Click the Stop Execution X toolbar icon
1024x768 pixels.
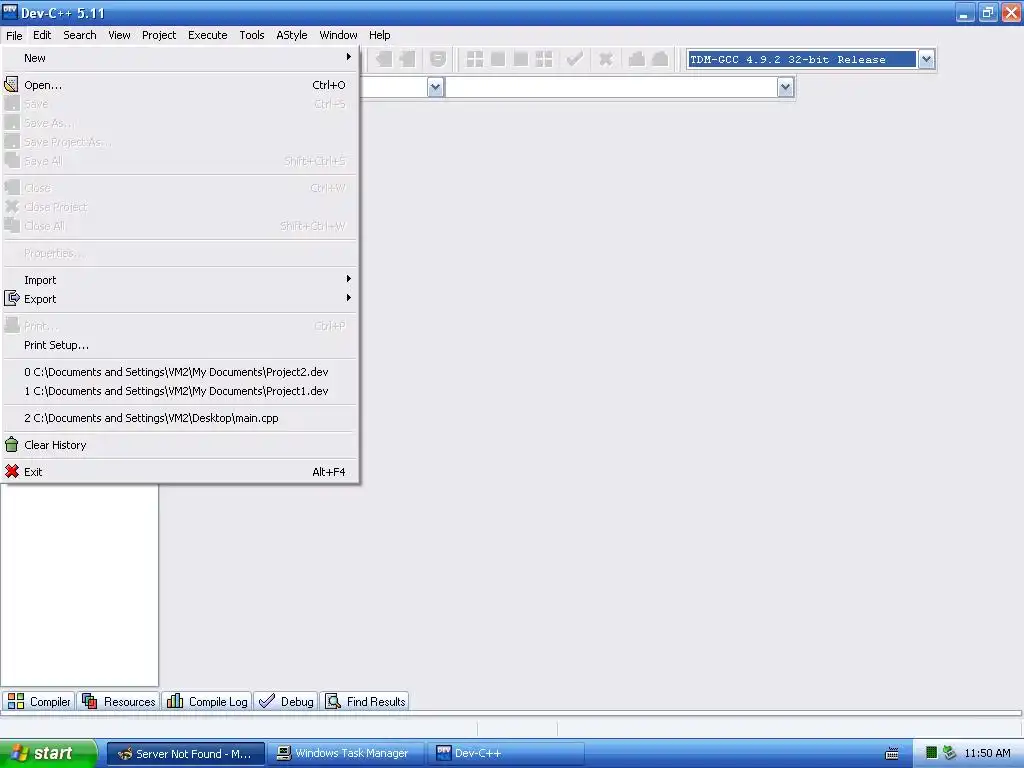[x=605, y=59]
